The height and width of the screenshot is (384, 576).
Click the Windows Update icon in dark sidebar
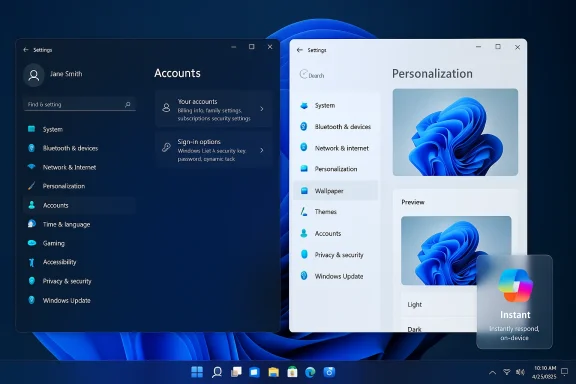click(32, 300)
